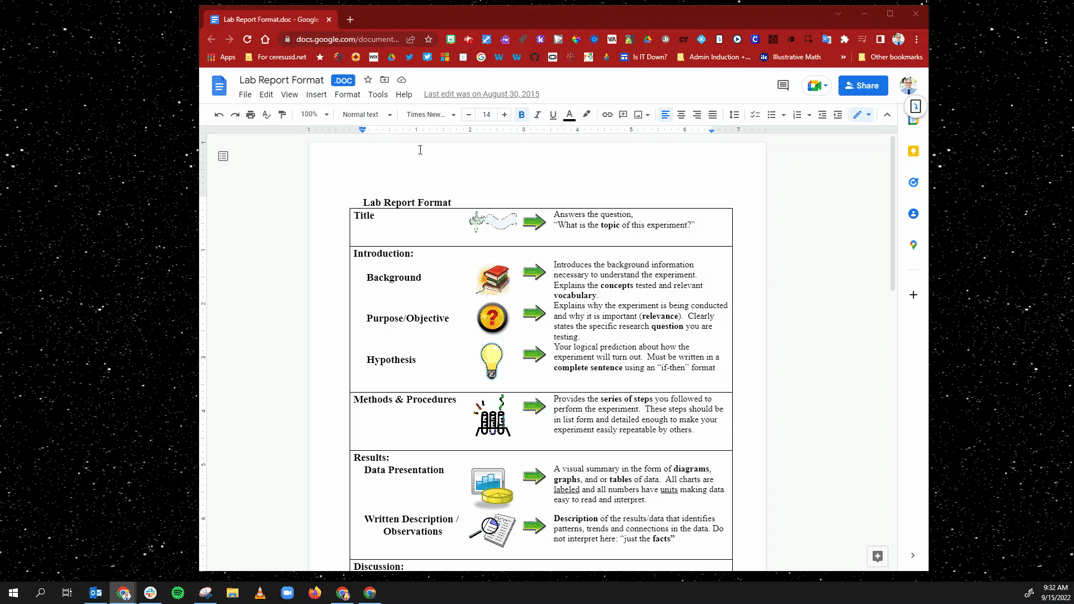Open a new browser tab
Image resolution: width=1074 pixels, height=604 pixels.
tap(350, 19)
